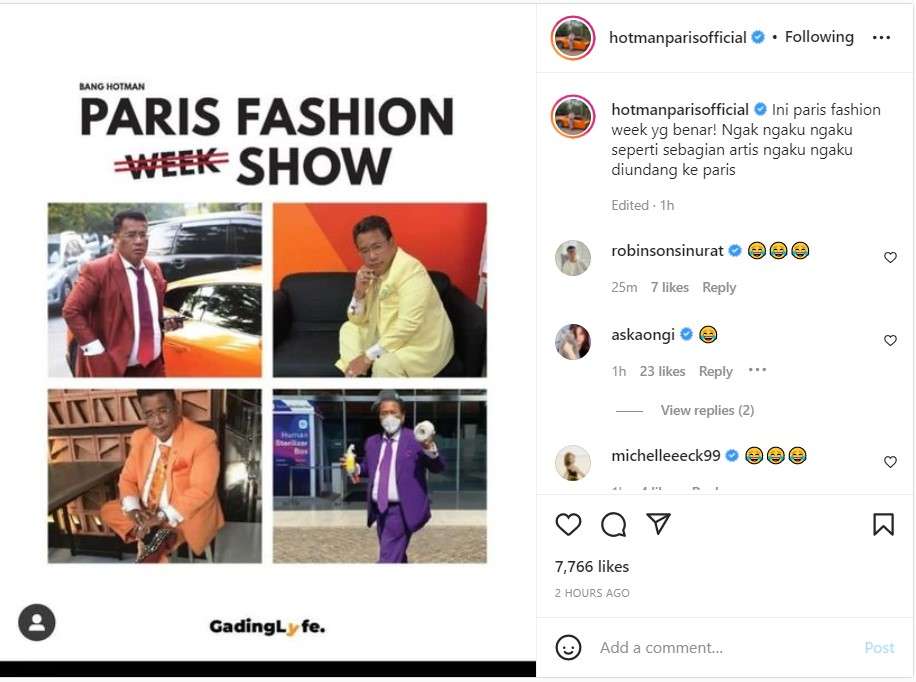Image resolution: width=916 pixels, height=682 pixels.
Task: Open options menu beside askaongi's comment
Action: (x=757, y=370)
